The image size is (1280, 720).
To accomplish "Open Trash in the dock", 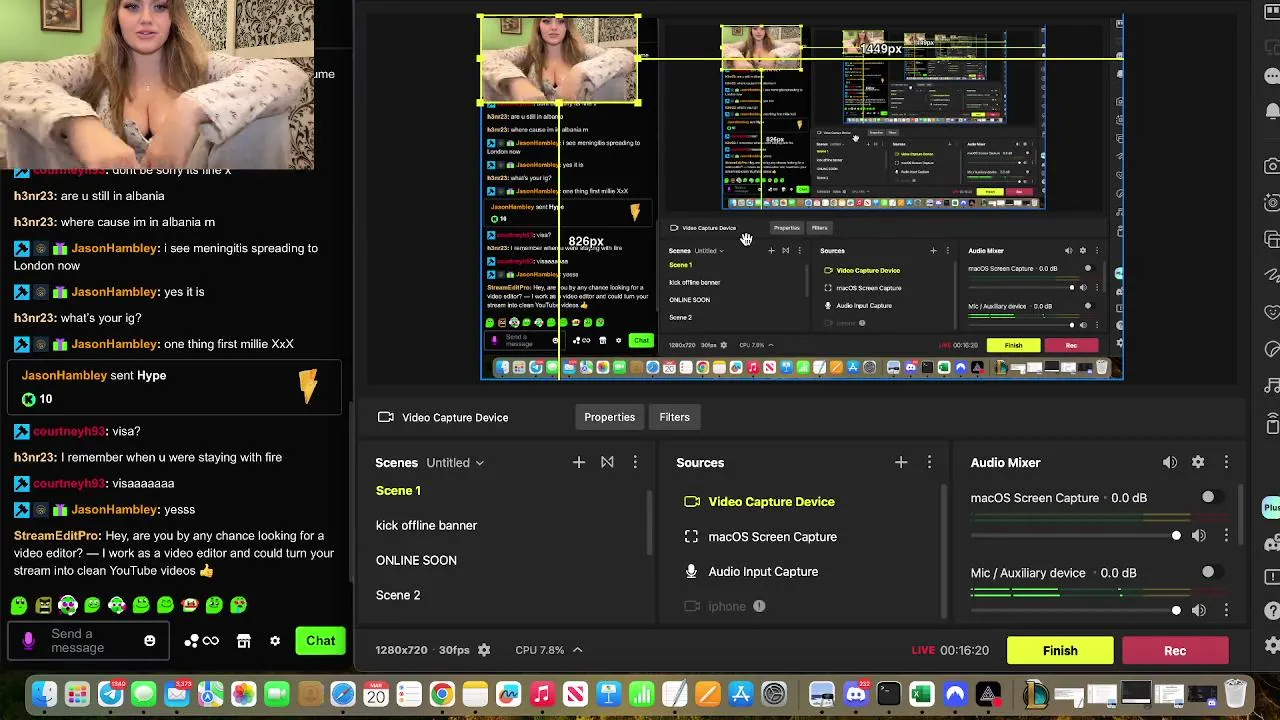I will [1236, 694].
